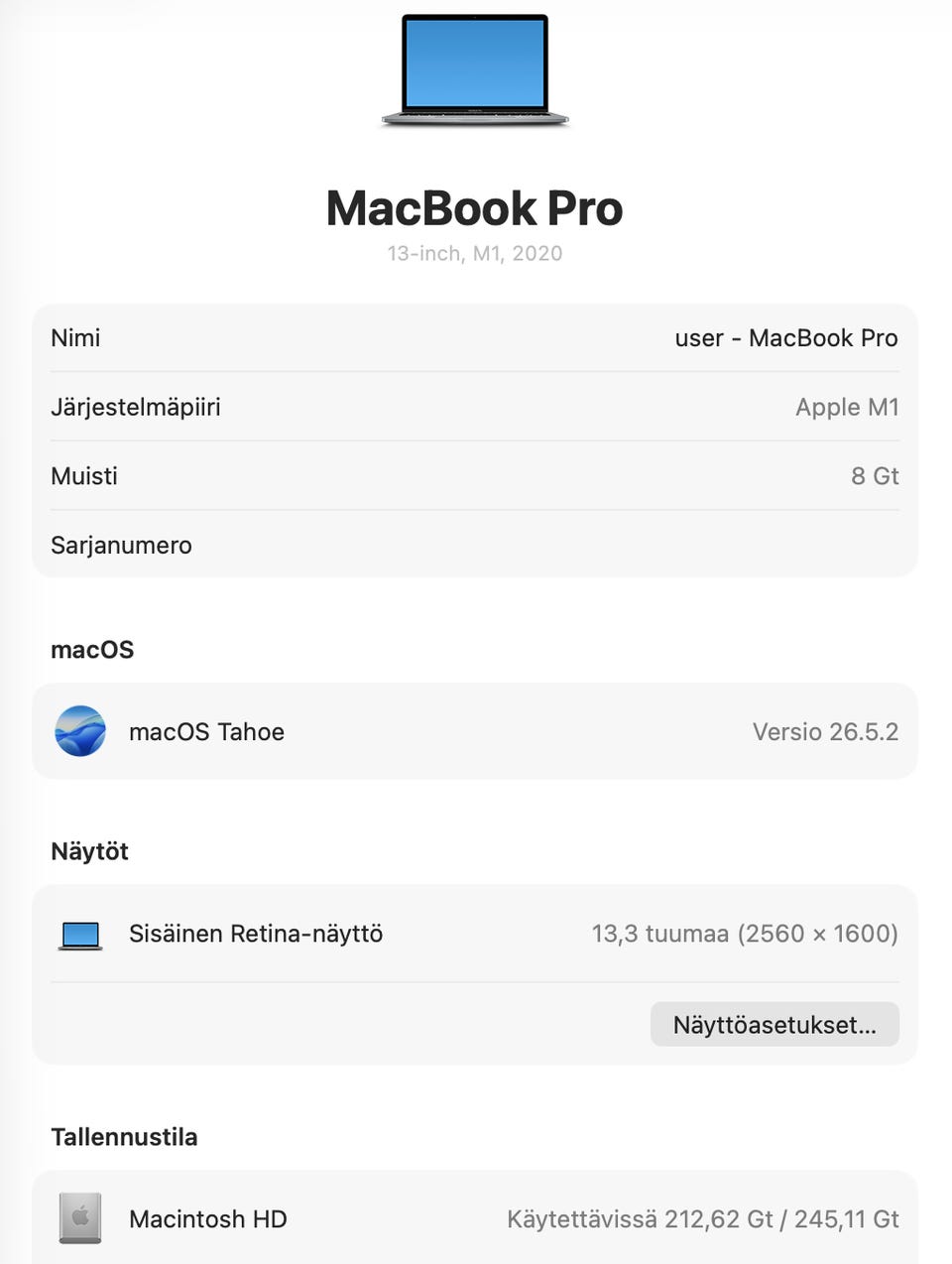
Task: Click the macOS Tahoe logo icon
Action: [80, 731]
